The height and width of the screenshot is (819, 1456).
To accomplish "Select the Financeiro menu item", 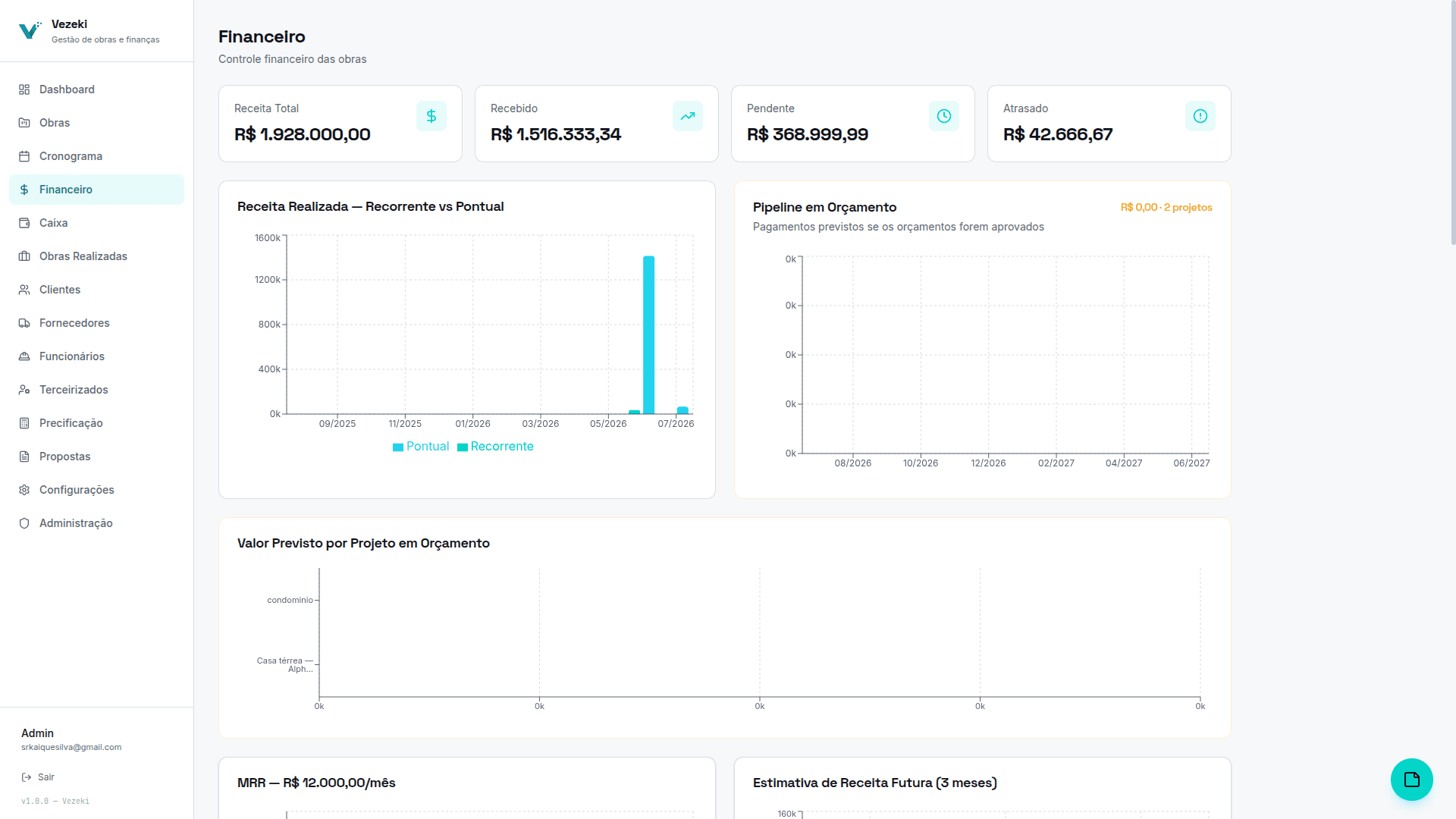I will coord(96,190).
